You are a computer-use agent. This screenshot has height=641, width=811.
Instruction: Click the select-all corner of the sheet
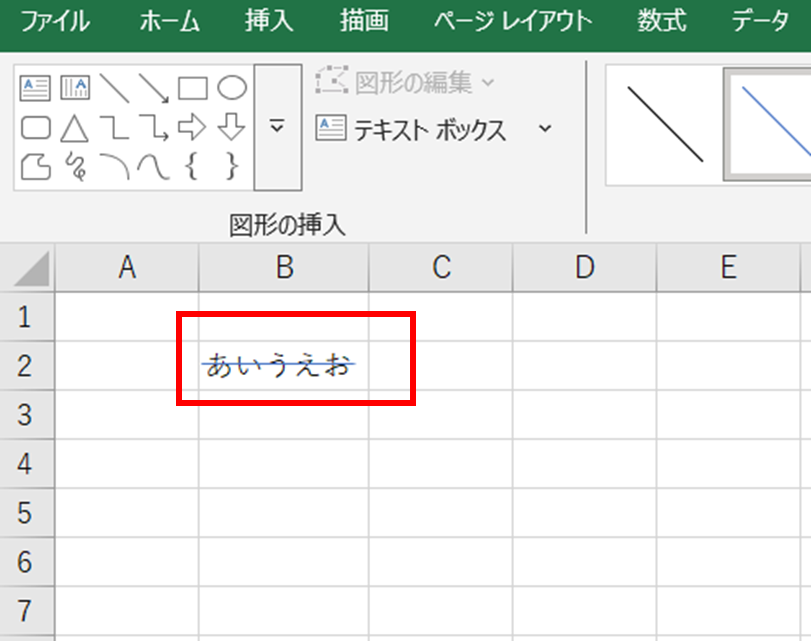click(x=26, y=268)
